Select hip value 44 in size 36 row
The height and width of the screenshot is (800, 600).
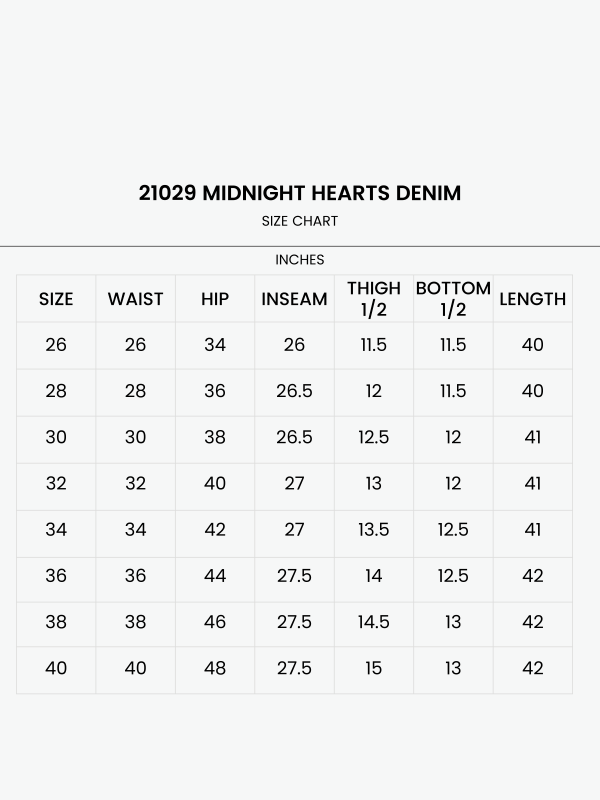[x=215, y=576]
